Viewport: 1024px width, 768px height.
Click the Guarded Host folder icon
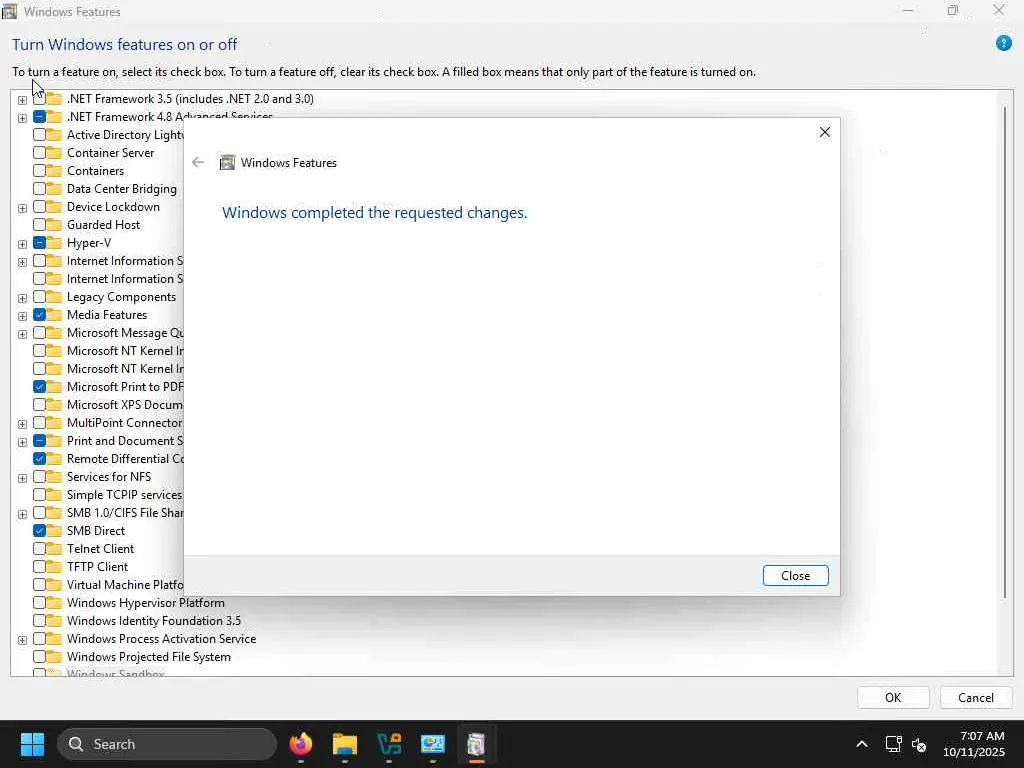54,225
